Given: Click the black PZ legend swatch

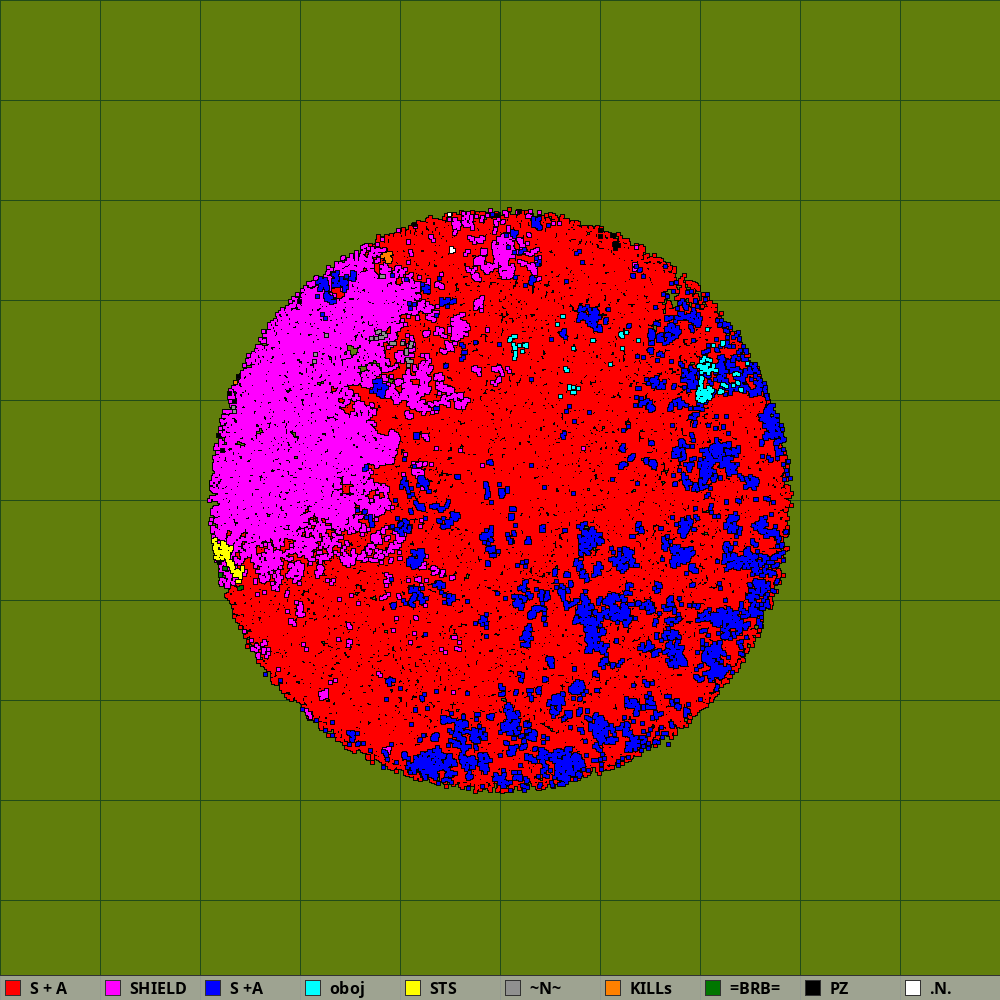Looking at the screenshot, I should [x=813, y=988].
